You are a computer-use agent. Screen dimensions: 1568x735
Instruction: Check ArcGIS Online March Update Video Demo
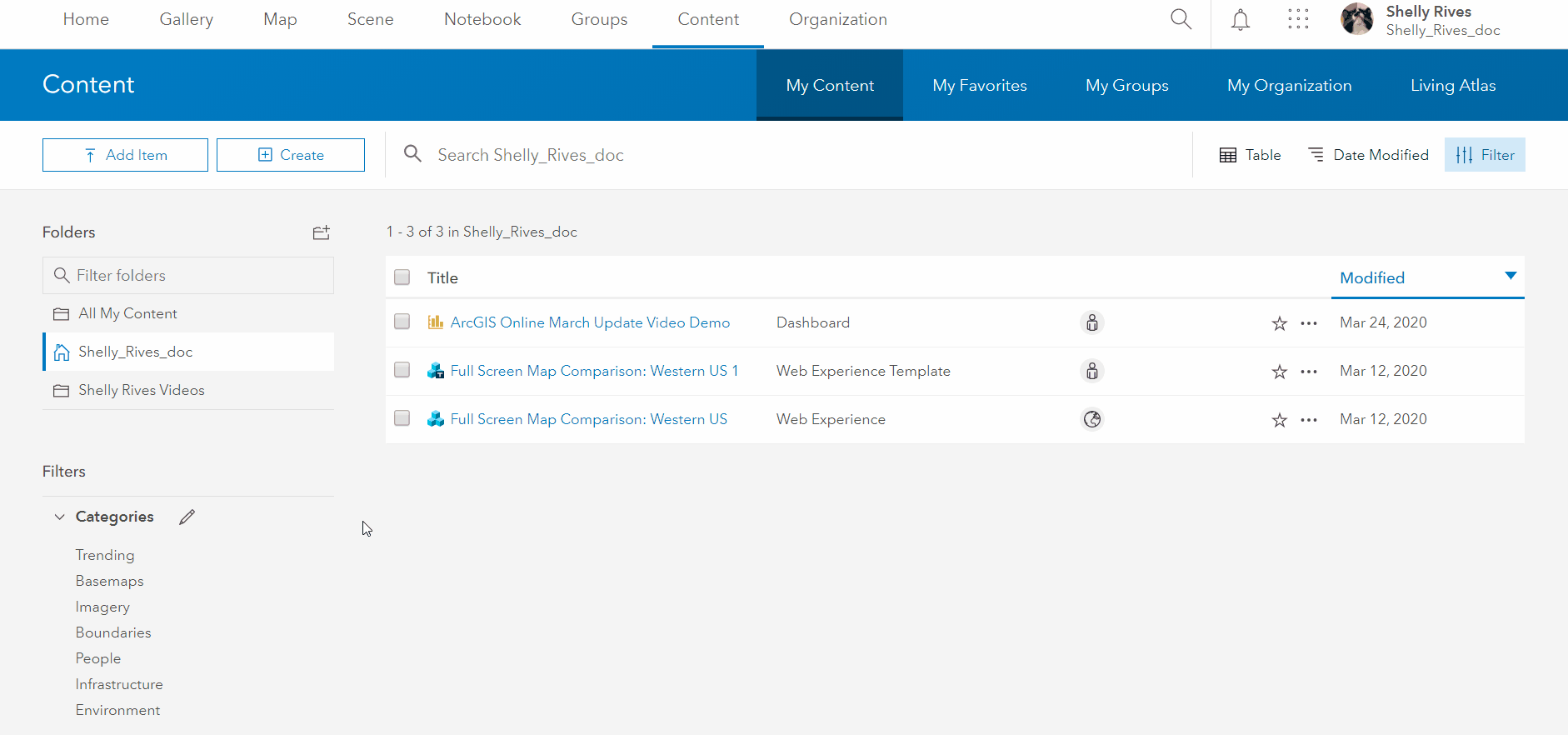[402, 322]
